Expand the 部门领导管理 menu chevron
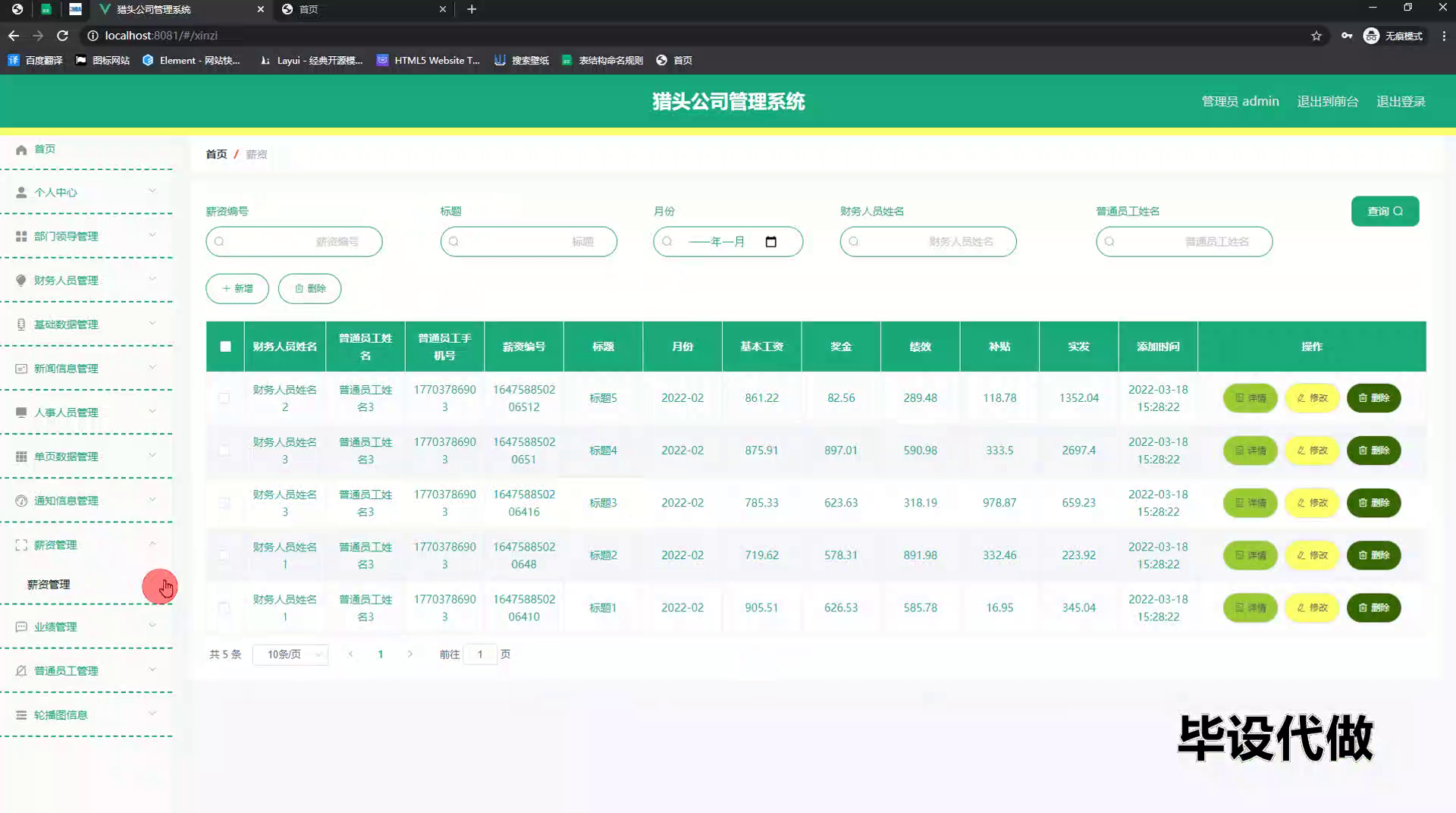Viewport: 1456px width, 813px height. [152, 235]
